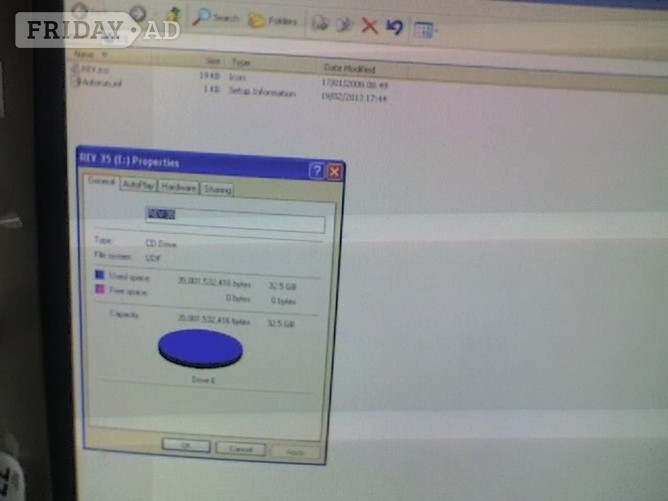Viewport: 668px width, 501px height.
Task: Click the icon of the Autorun.inf file
Action: click(76, 81)
